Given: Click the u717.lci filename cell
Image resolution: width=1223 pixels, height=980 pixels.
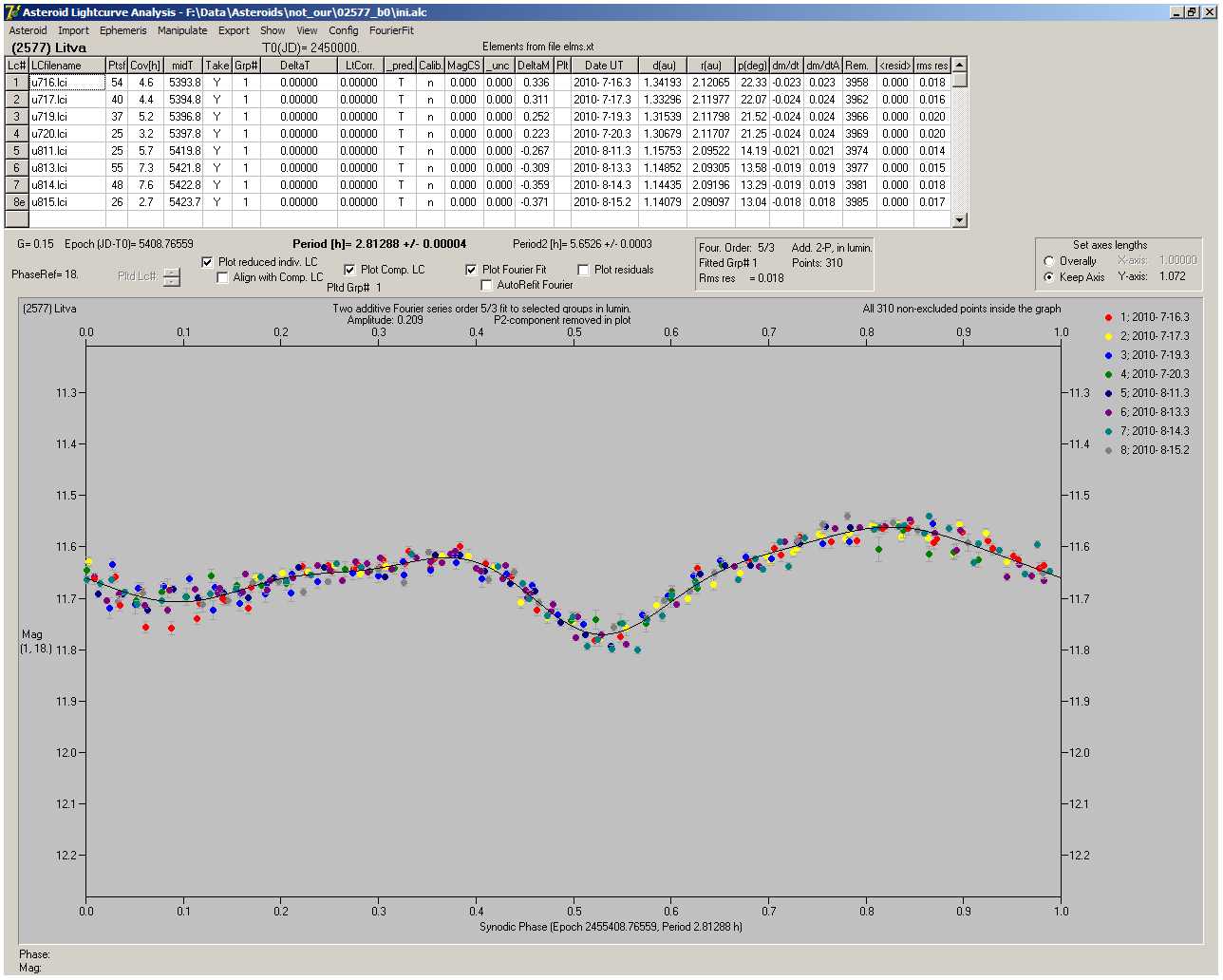Looking at the screenshot, I should 66,100.
